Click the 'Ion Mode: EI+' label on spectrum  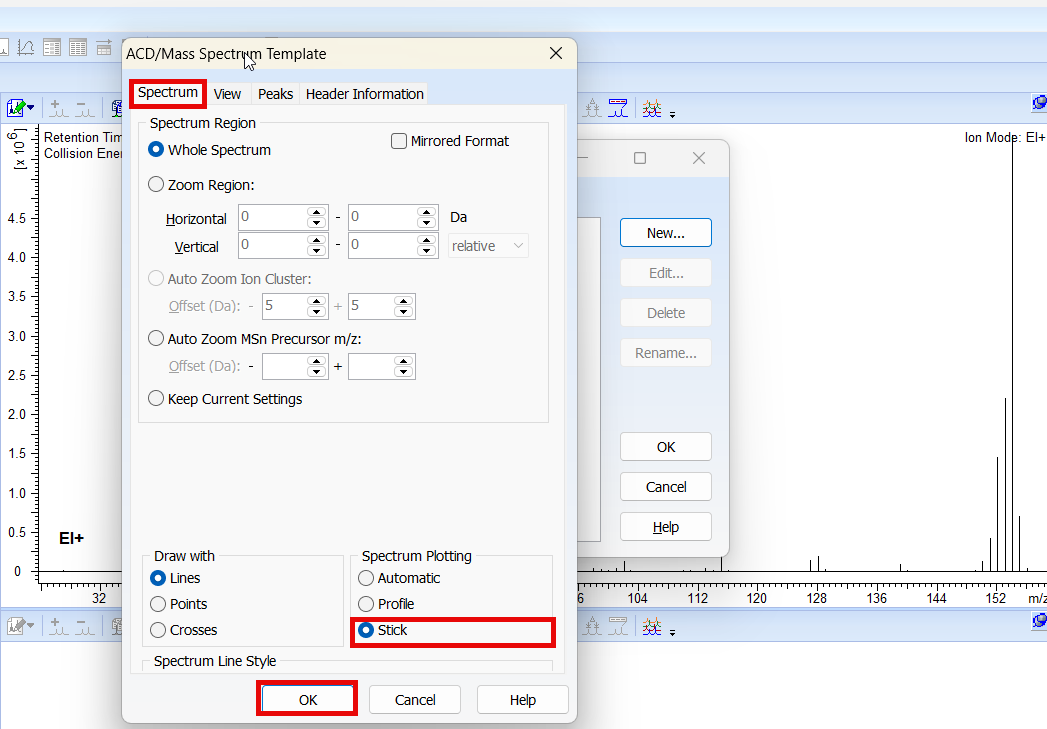pyautogui.click(x=1005, y=138)
